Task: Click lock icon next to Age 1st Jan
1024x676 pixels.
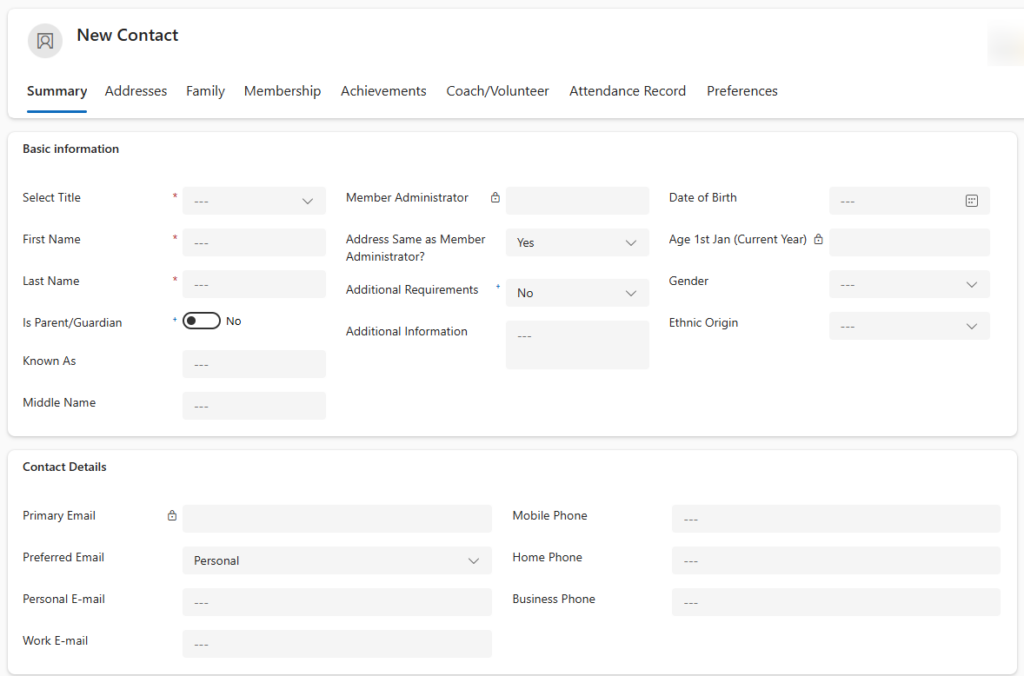Action: coord(818,240)
